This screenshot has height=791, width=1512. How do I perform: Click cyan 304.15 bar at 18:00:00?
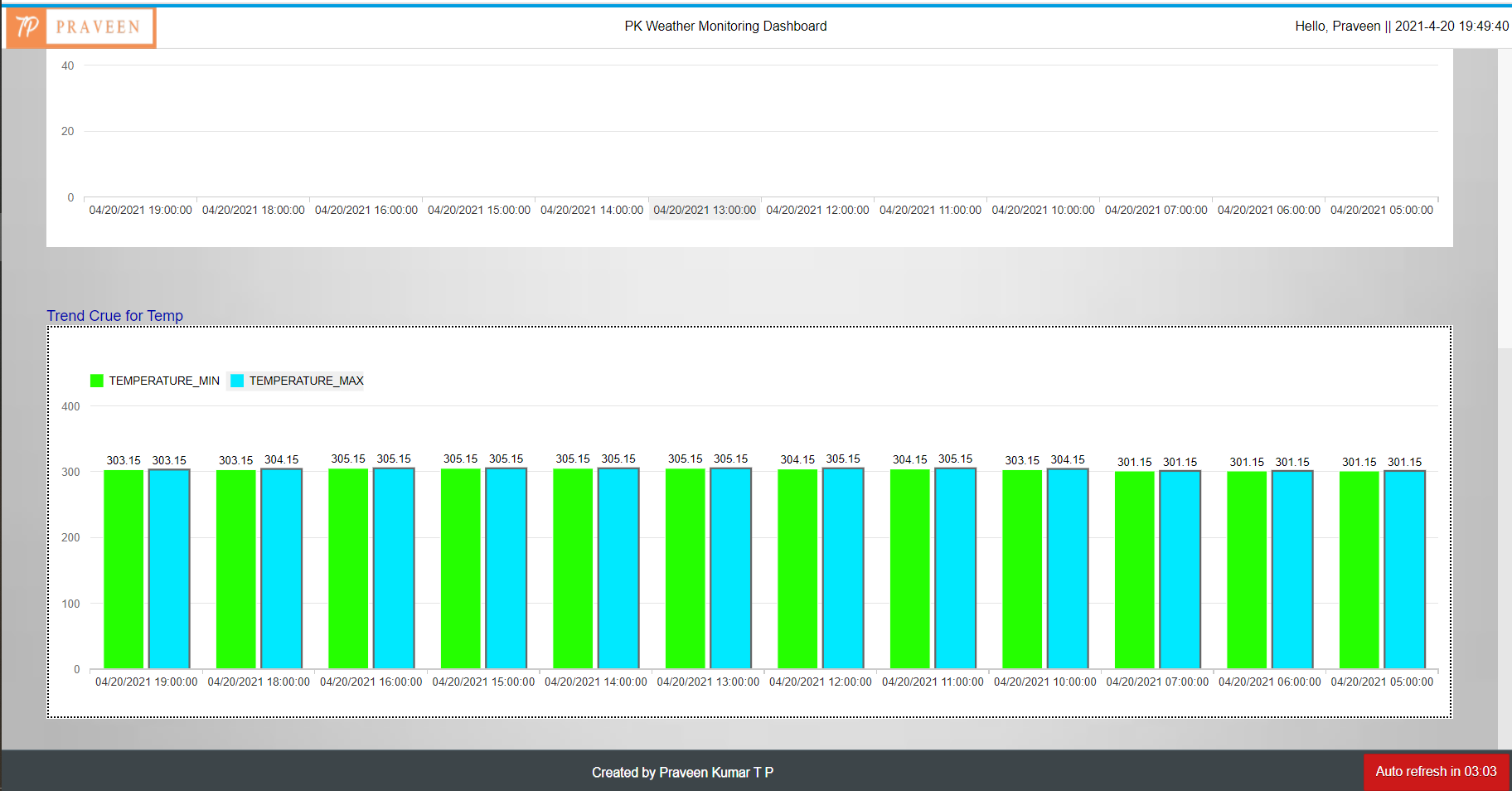click(x=282, y=569)
